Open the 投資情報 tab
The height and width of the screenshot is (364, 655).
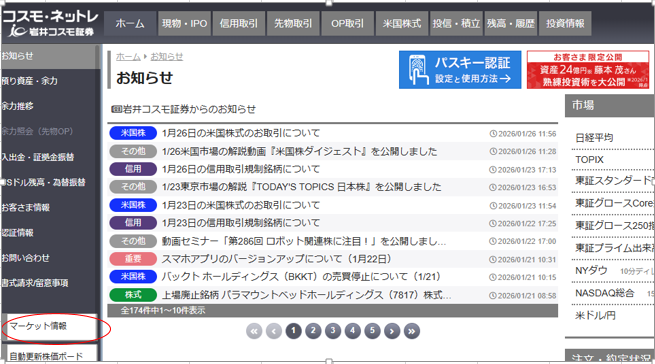565,23
